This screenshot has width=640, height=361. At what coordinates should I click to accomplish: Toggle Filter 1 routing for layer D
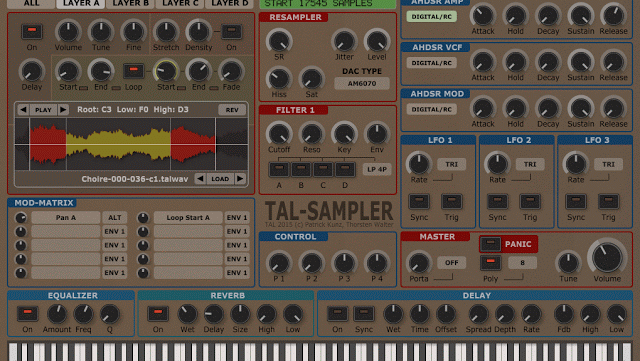[345, 169]
